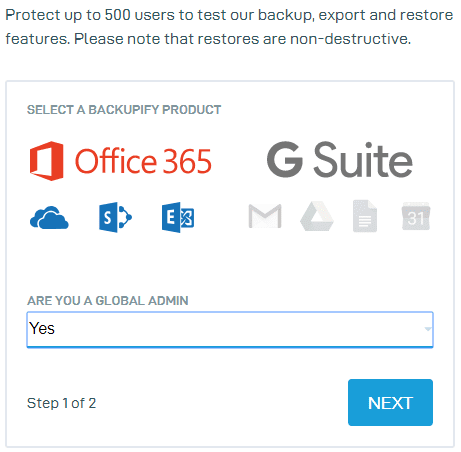Click the Exchange icon
The image size is (461, 452).
point(178,217)
